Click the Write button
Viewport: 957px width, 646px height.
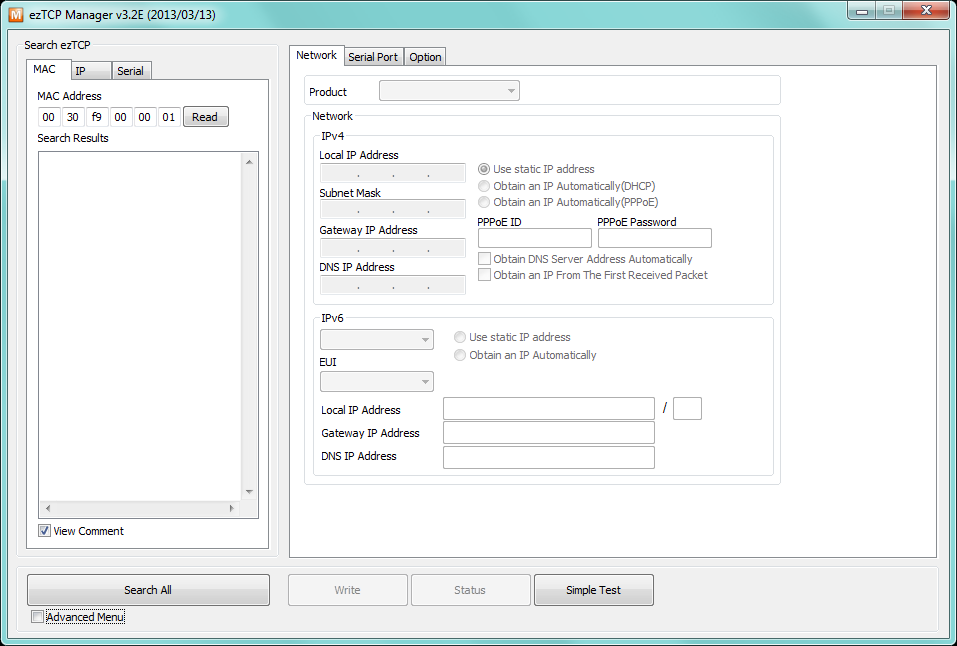[348, 590]
